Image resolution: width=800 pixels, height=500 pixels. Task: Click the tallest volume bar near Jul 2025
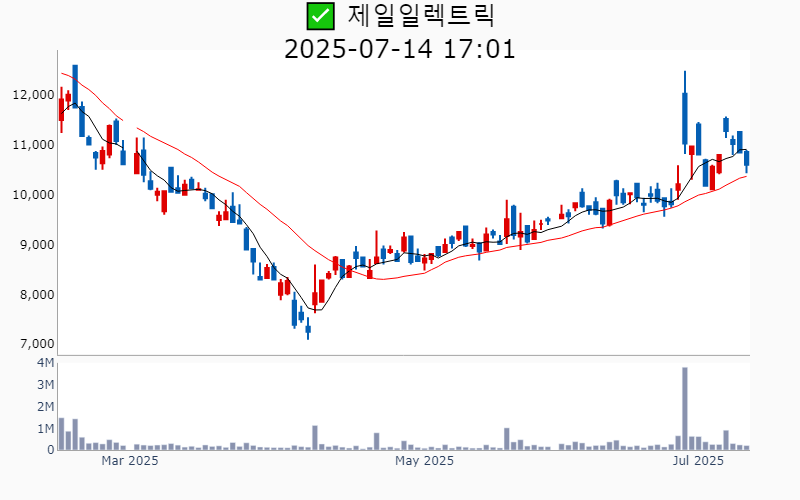click(x=685, y=409)
